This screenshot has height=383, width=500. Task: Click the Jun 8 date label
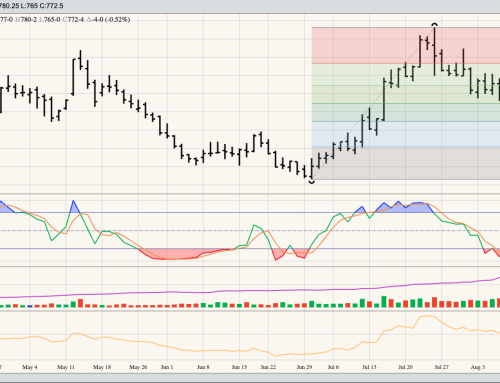pyautogui.click(x=203, y=367)
